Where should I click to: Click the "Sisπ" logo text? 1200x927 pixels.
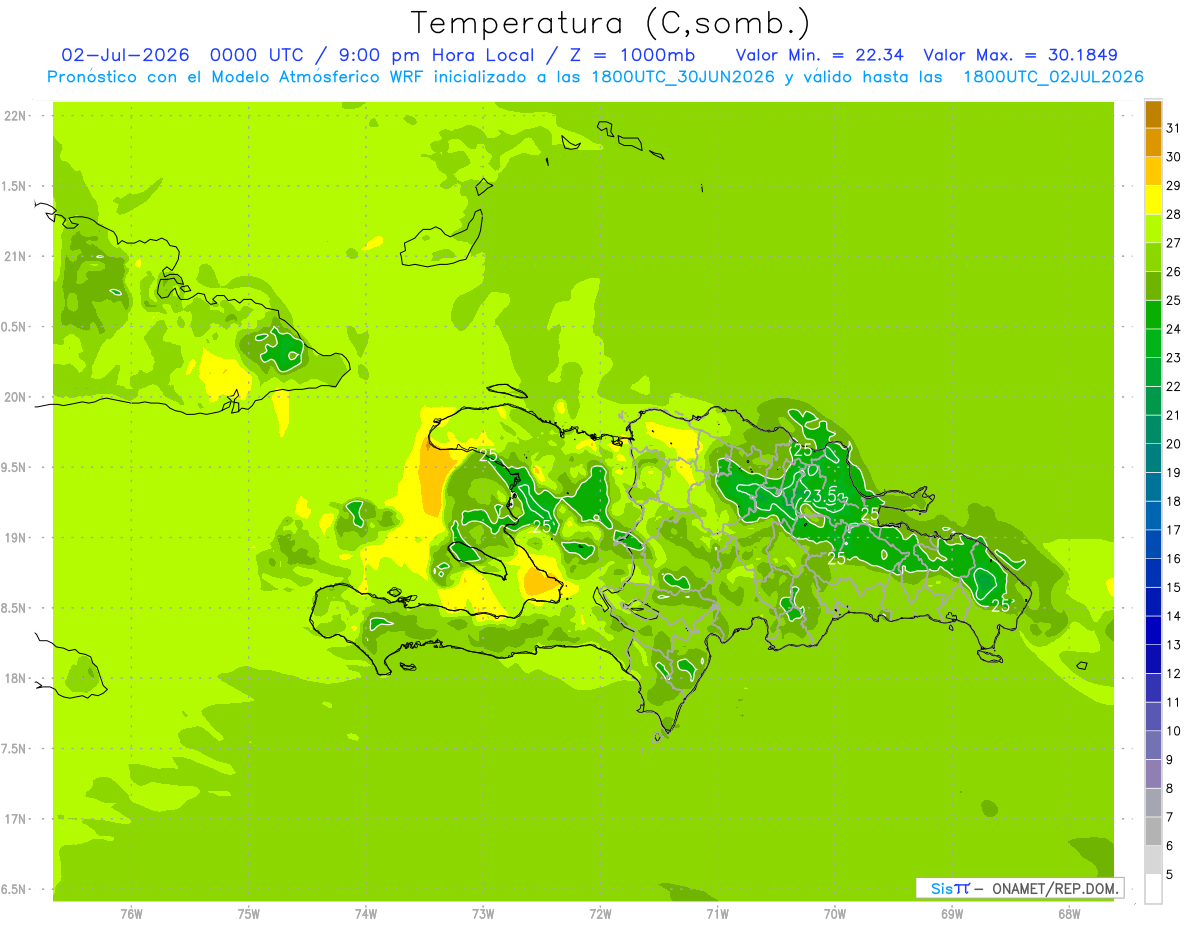tap(950, 888)
